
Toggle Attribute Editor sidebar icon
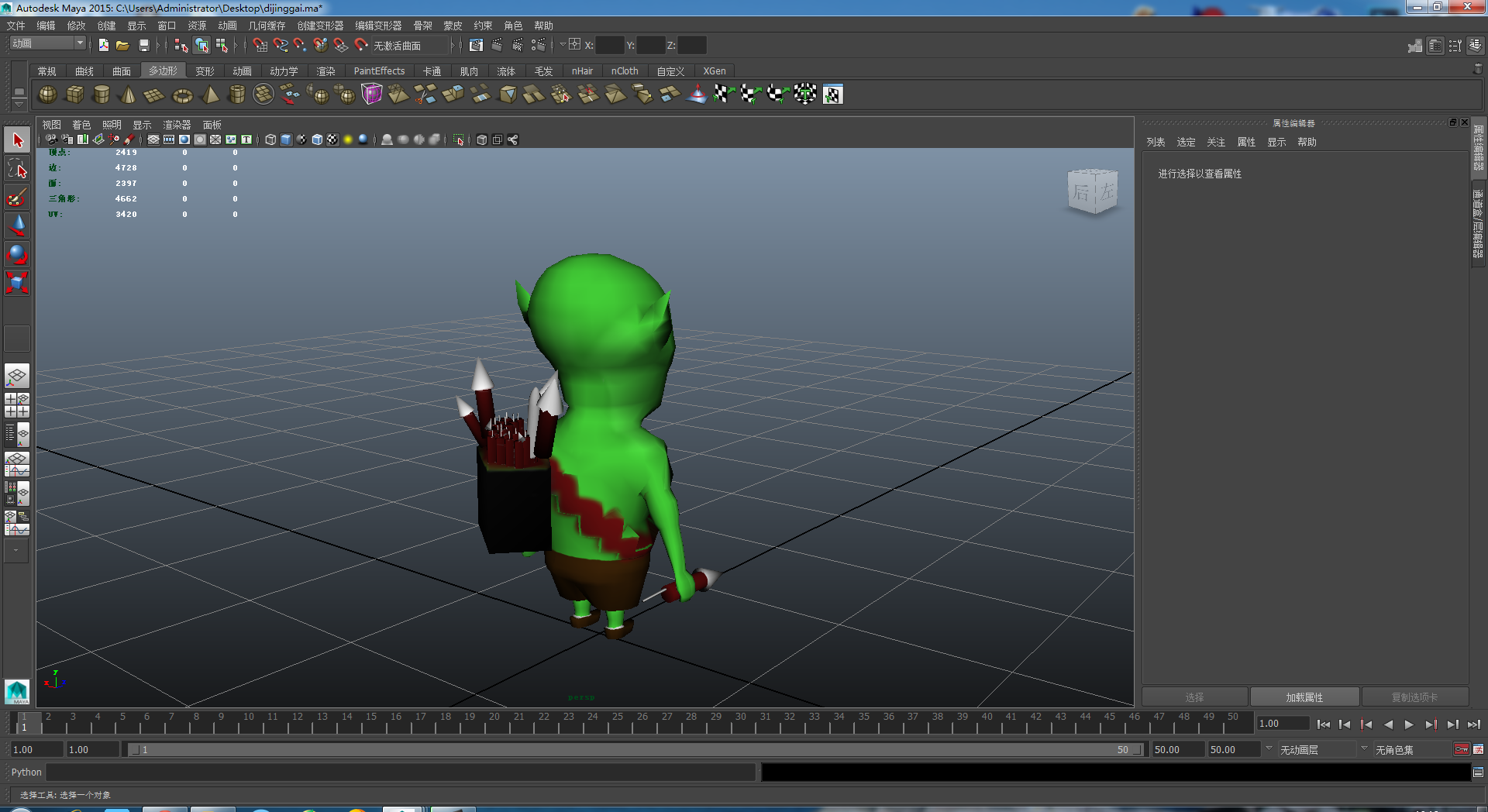coord(1435,46)
